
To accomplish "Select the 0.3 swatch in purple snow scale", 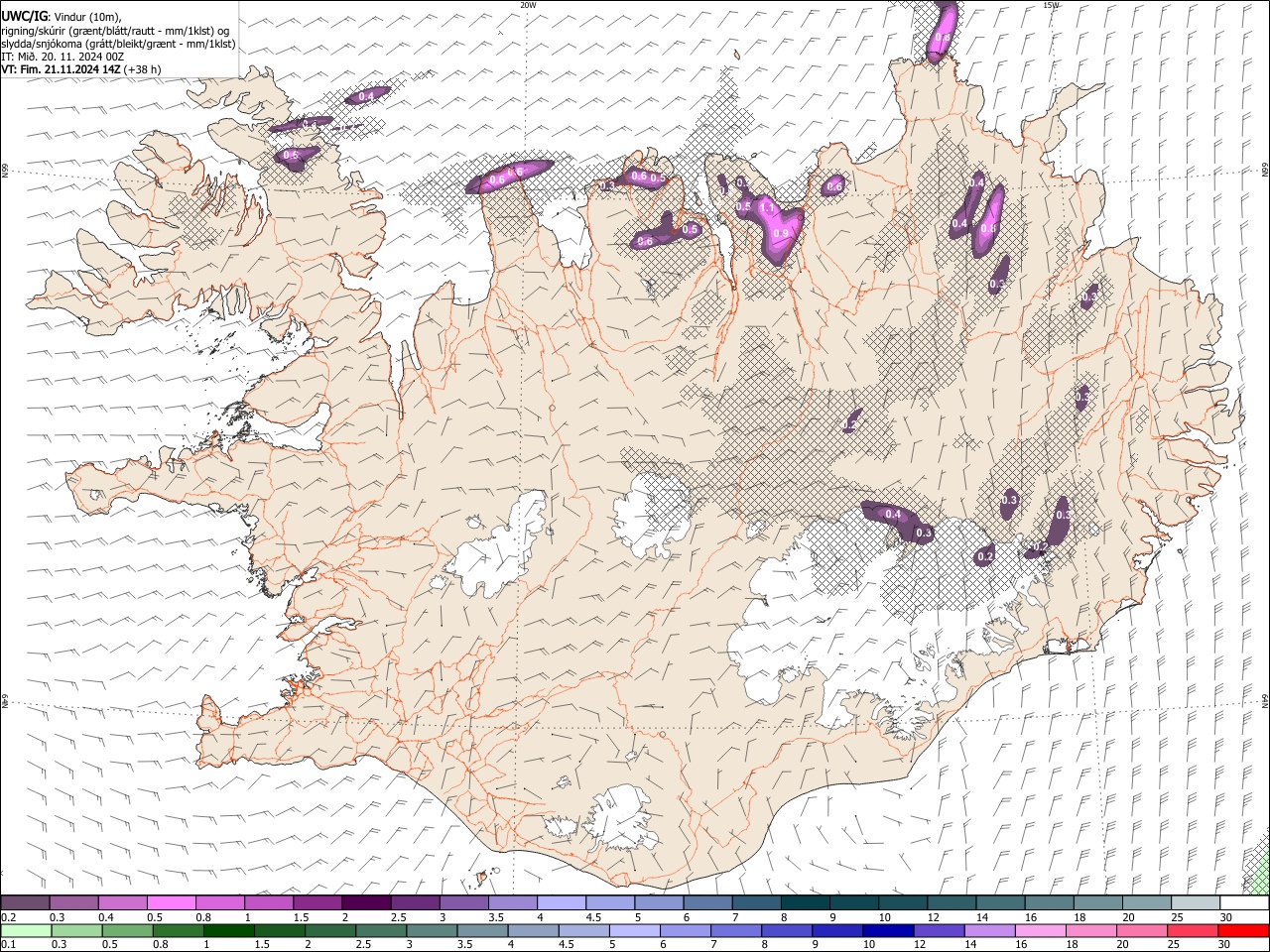I will tap(73, 903).
